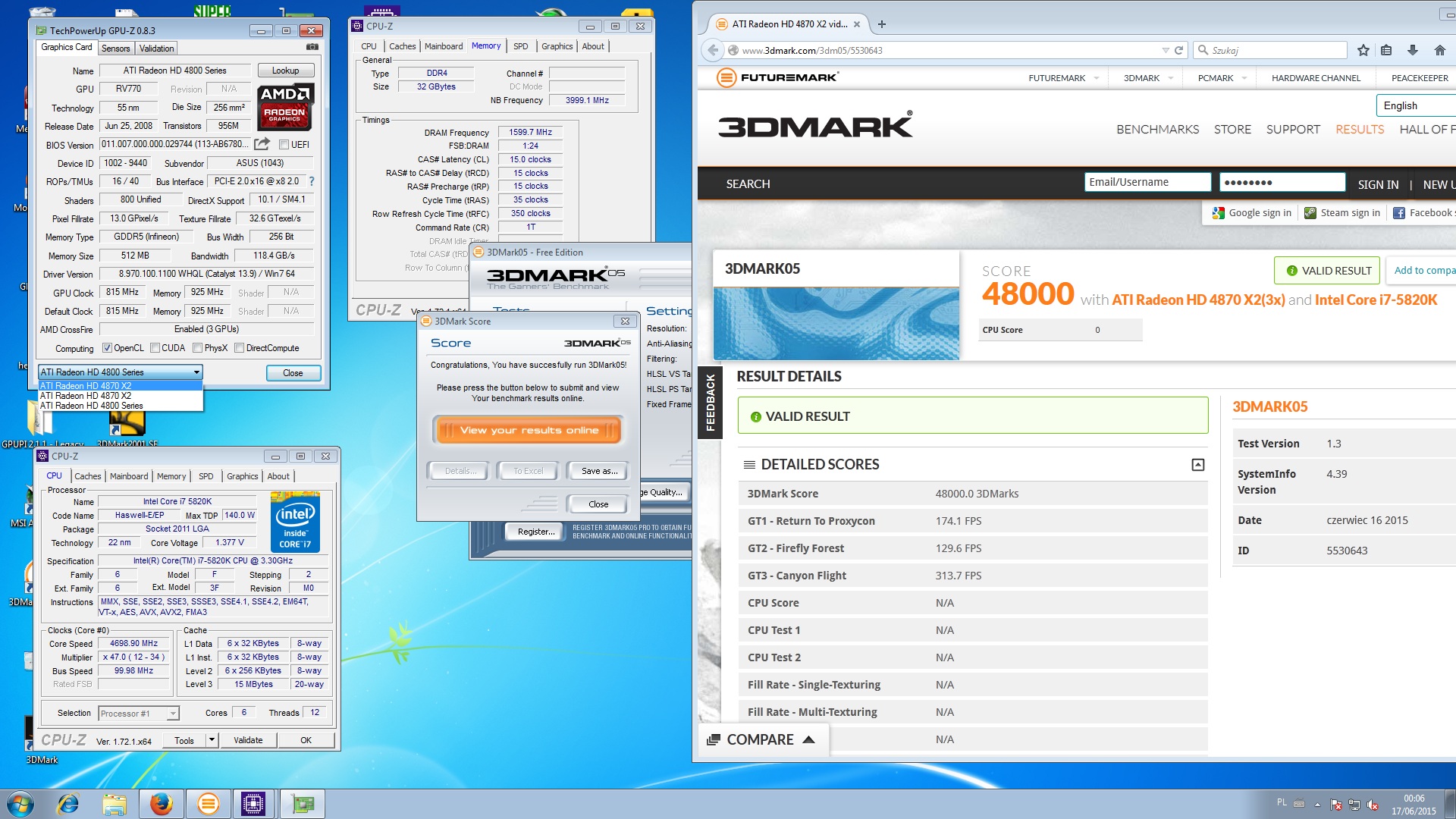Viewport: 1456px width, 819px height.
Task: Open the CPU-Z Tools dropdown arrow
Action: pos(212,740)
